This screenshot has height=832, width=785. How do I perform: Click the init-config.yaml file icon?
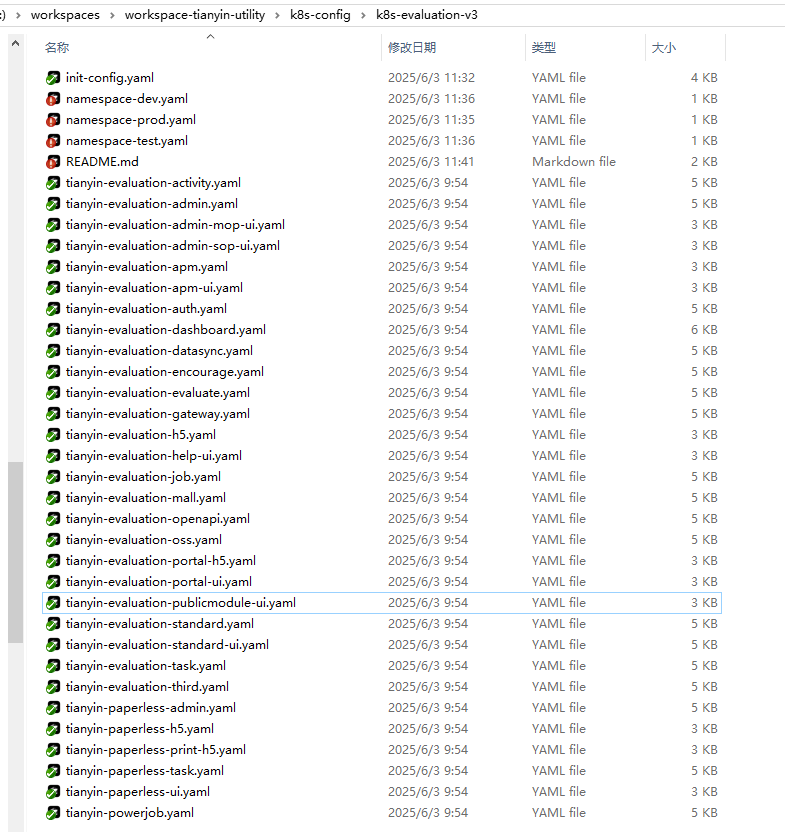tap(53, 78)
